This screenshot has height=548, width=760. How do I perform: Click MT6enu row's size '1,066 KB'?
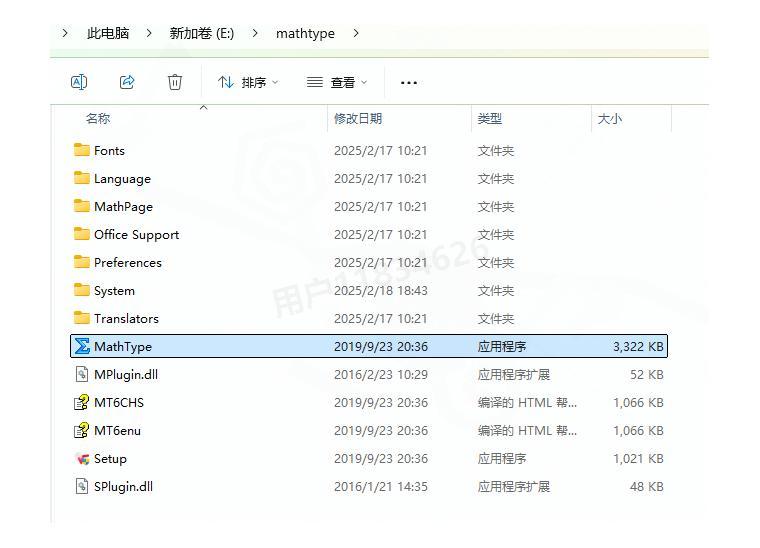click(x=638, y=431)
